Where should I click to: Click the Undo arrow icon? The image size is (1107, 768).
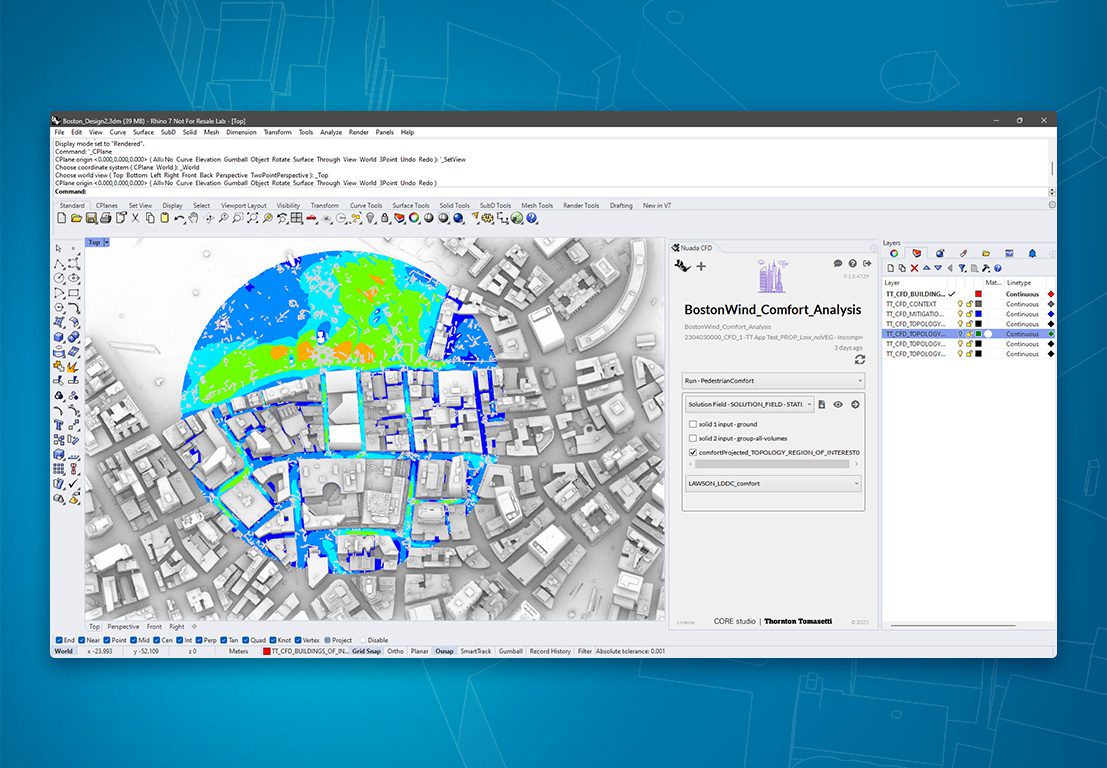pyautogui.click(x=180, y=219)
